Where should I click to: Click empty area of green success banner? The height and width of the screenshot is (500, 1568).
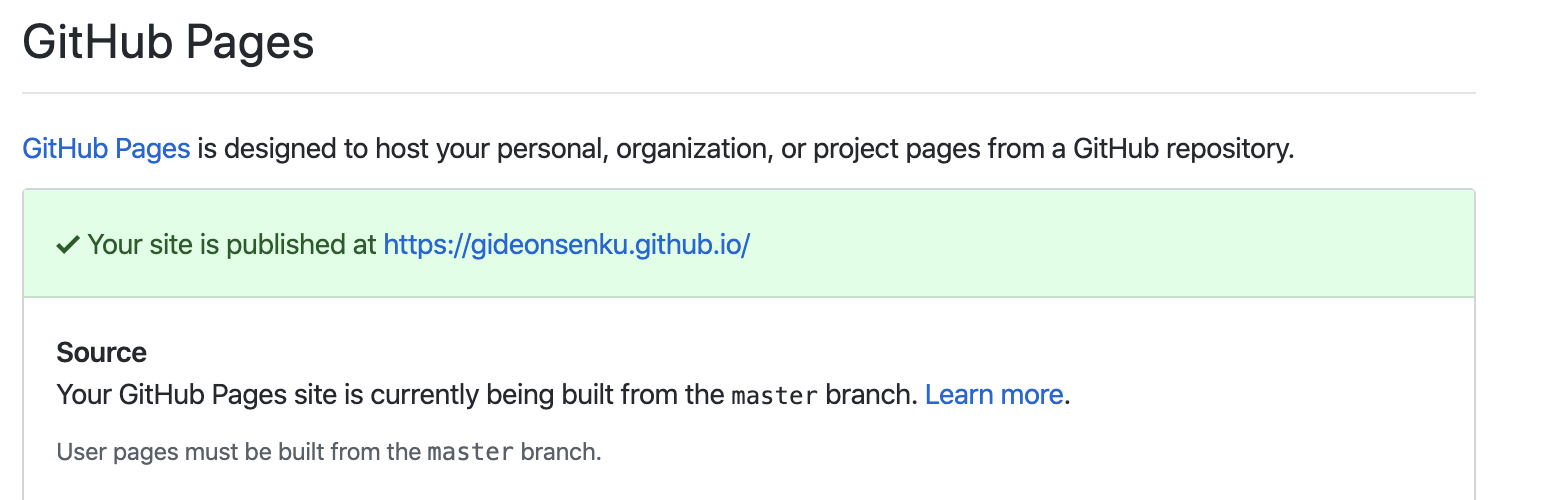(x=1100, y=245)
